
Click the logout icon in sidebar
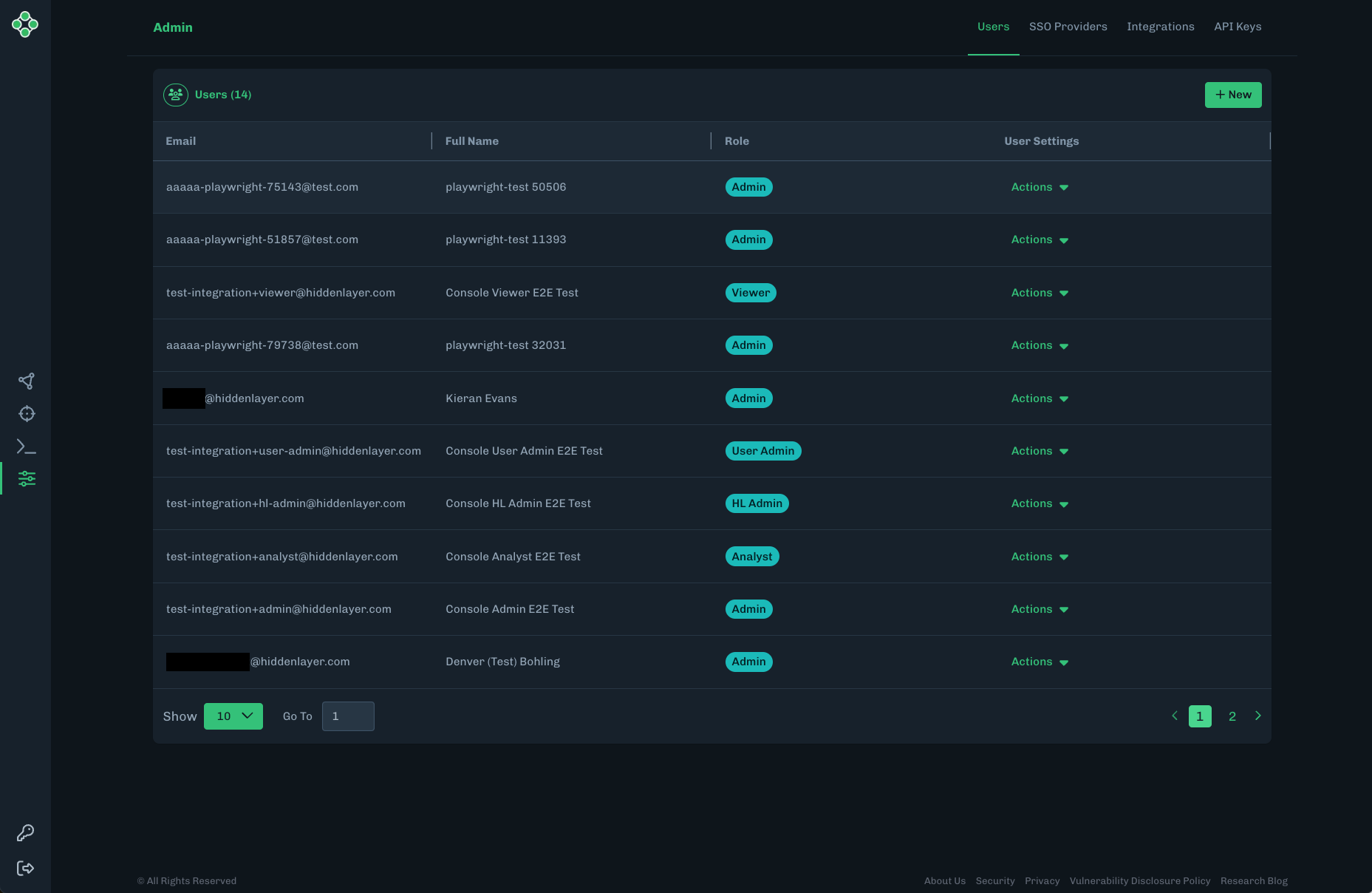click(x=26, y=868)
